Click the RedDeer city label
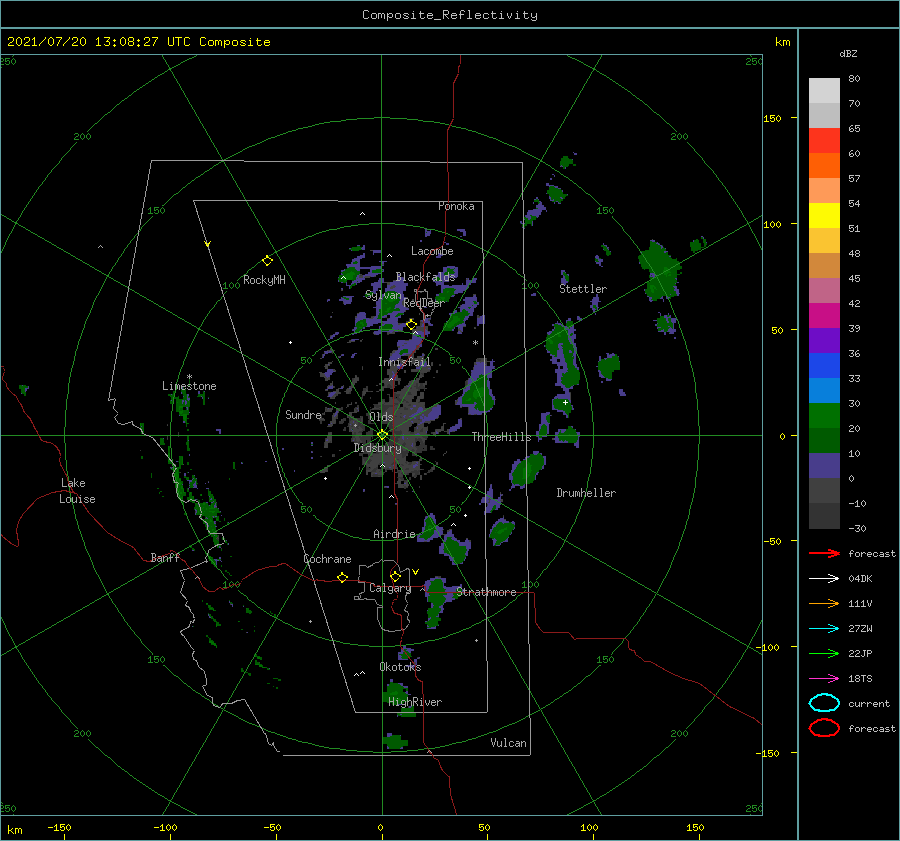The width and height of the screenshot is (900, 841). click(x=424, y=303)
